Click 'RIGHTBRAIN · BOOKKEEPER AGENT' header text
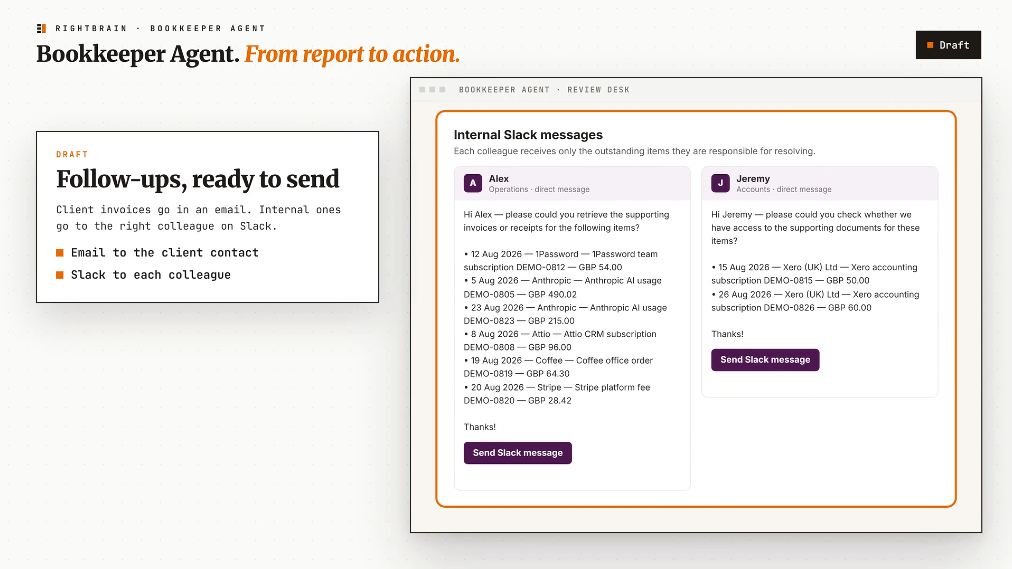Screen dimensions: 1012x569 pos(160,28)
